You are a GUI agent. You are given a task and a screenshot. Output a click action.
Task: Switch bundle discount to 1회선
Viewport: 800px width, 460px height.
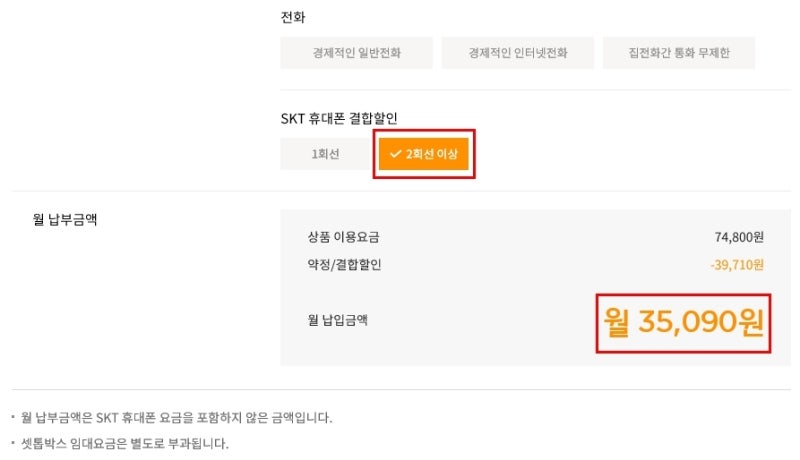click(x=325, y=154)
